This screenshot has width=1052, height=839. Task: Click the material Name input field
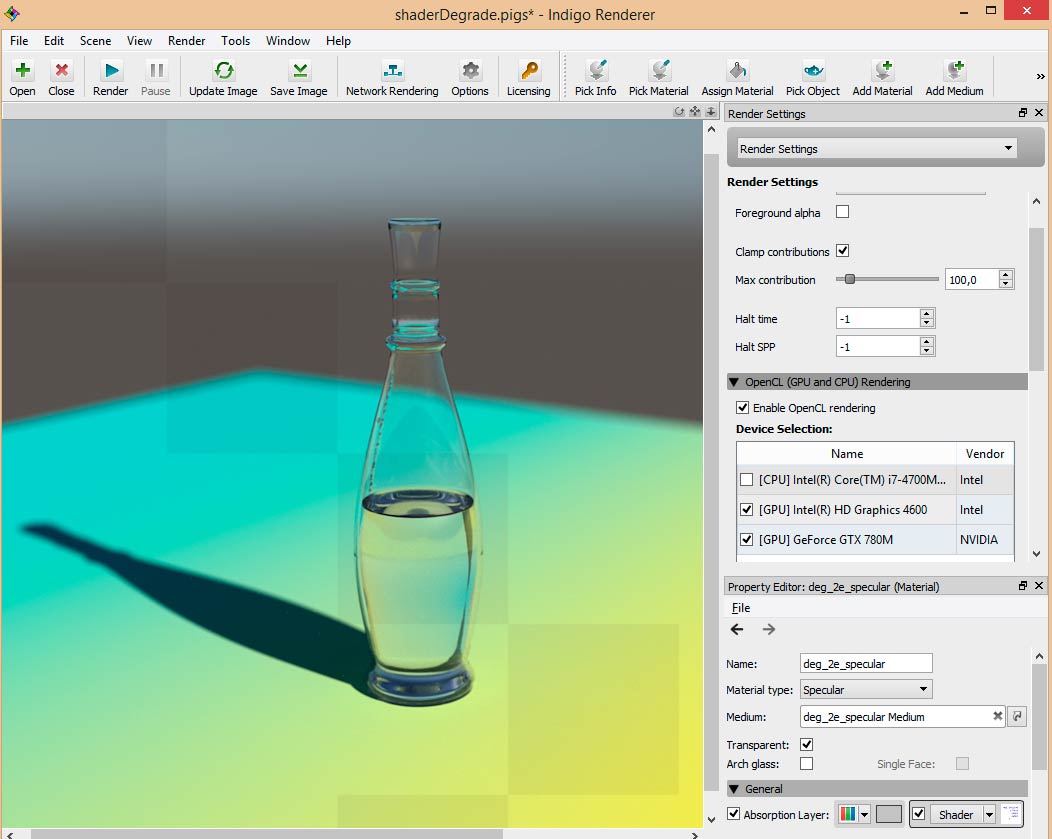point(866,663)
